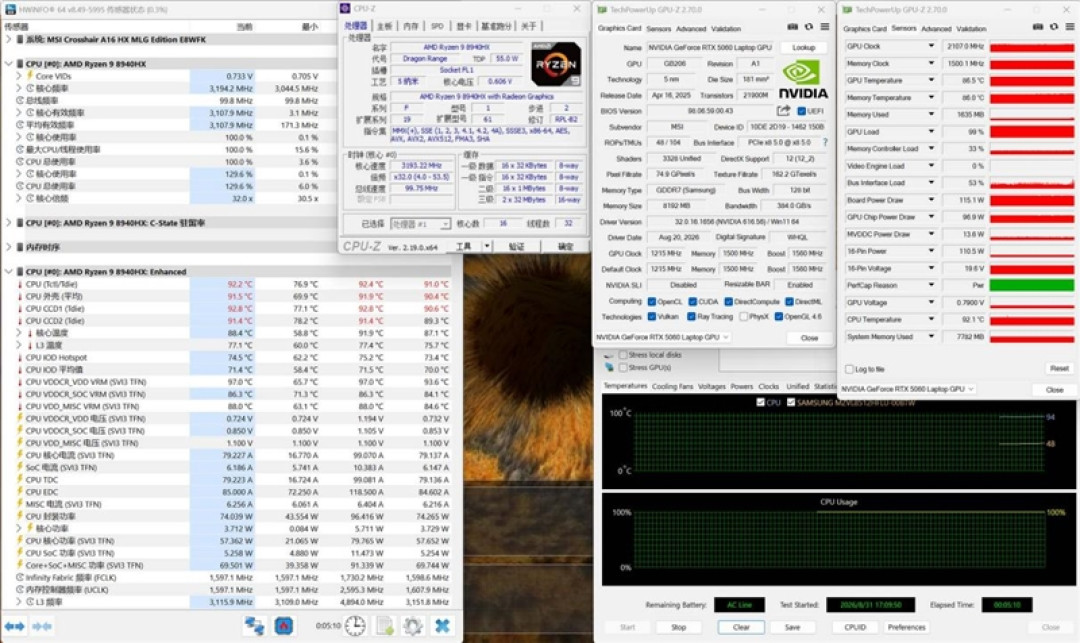The height and width of the screenshot is (643, 1080).
Task: Switch to CPU-Z 主板 tab
Action: tap(384, 26)
